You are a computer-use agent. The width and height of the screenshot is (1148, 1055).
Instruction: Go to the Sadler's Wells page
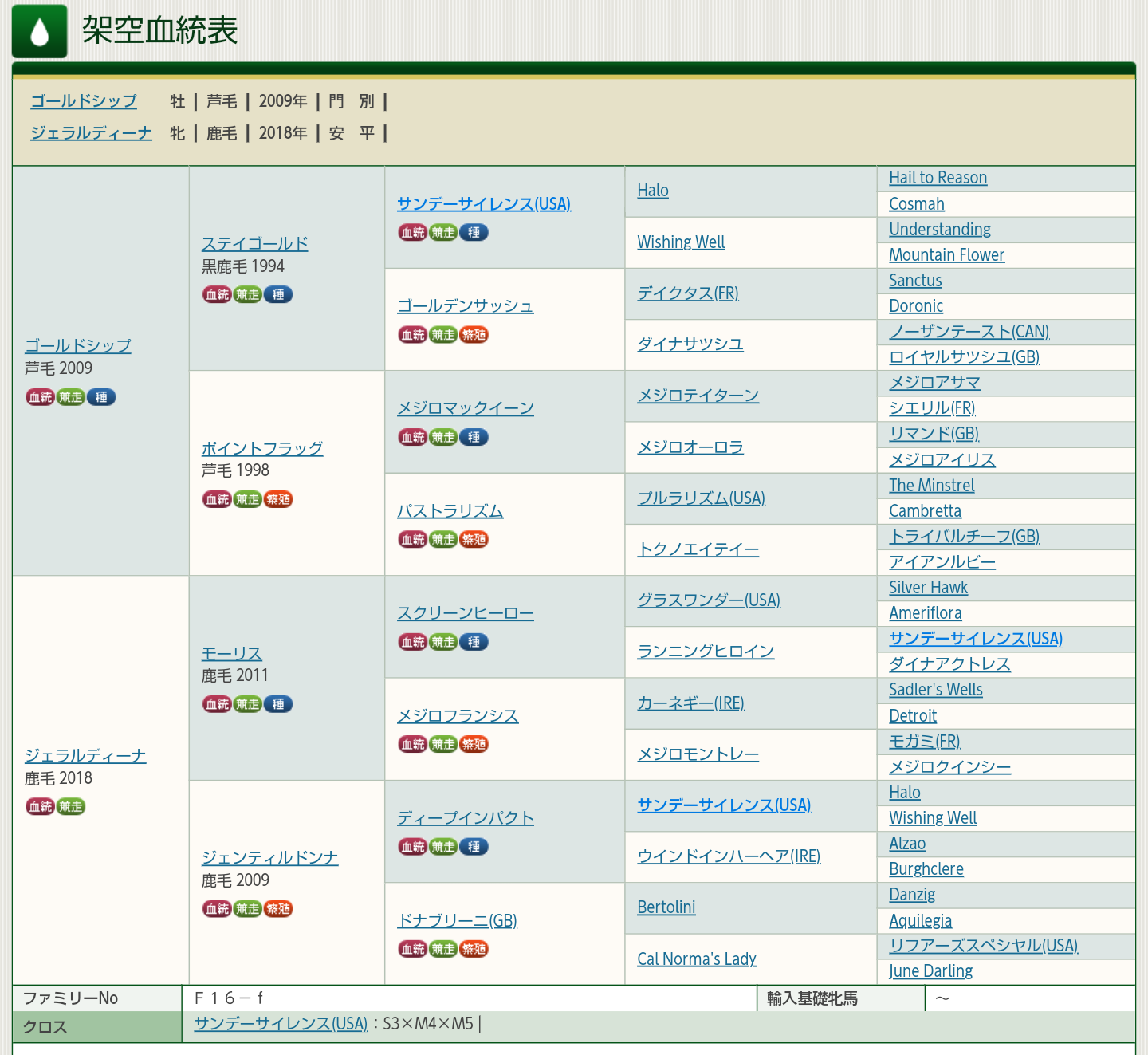935,690
